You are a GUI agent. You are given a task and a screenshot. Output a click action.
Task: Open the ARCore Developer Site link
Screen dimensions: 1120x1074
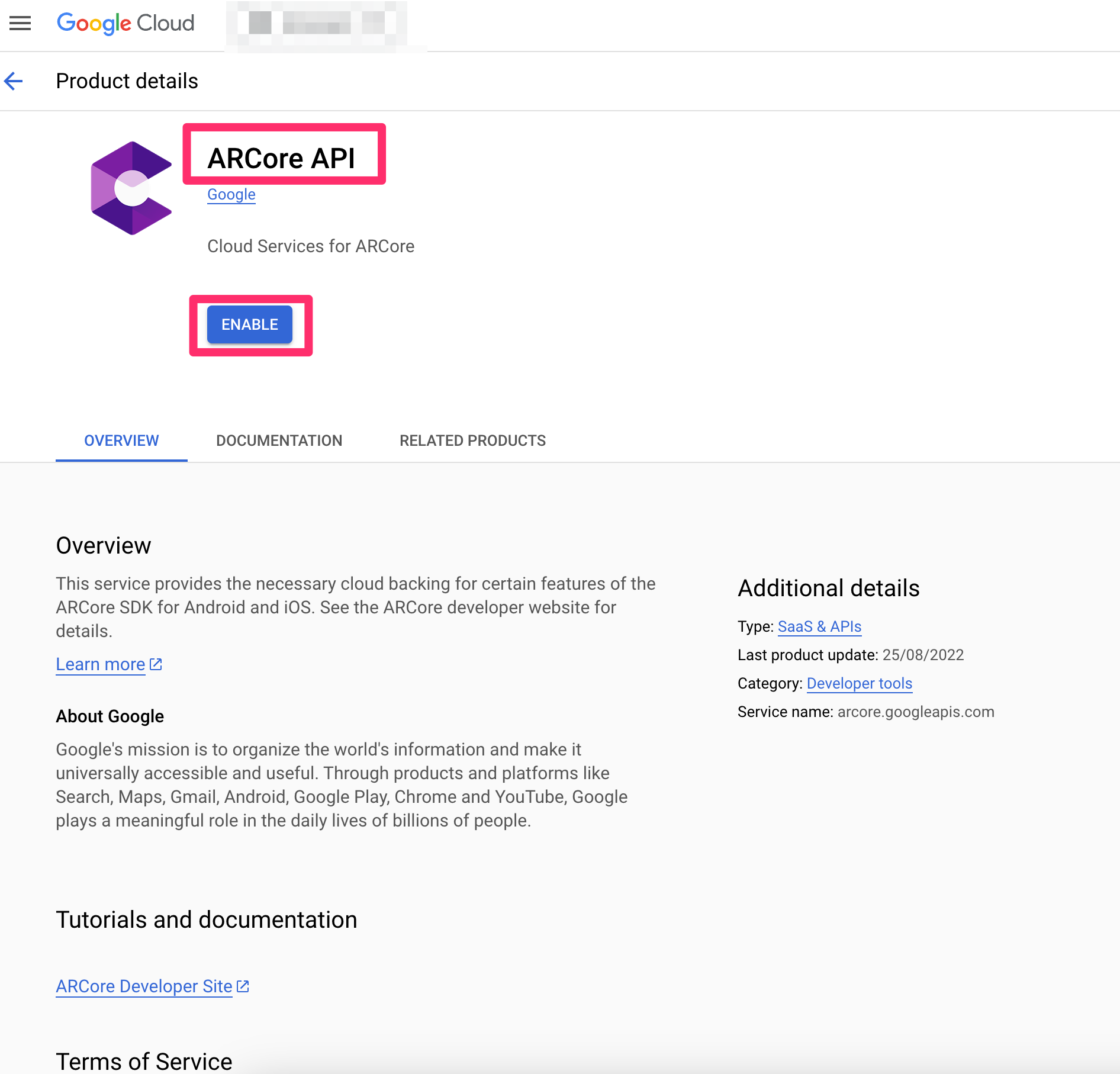pos(144,986)
